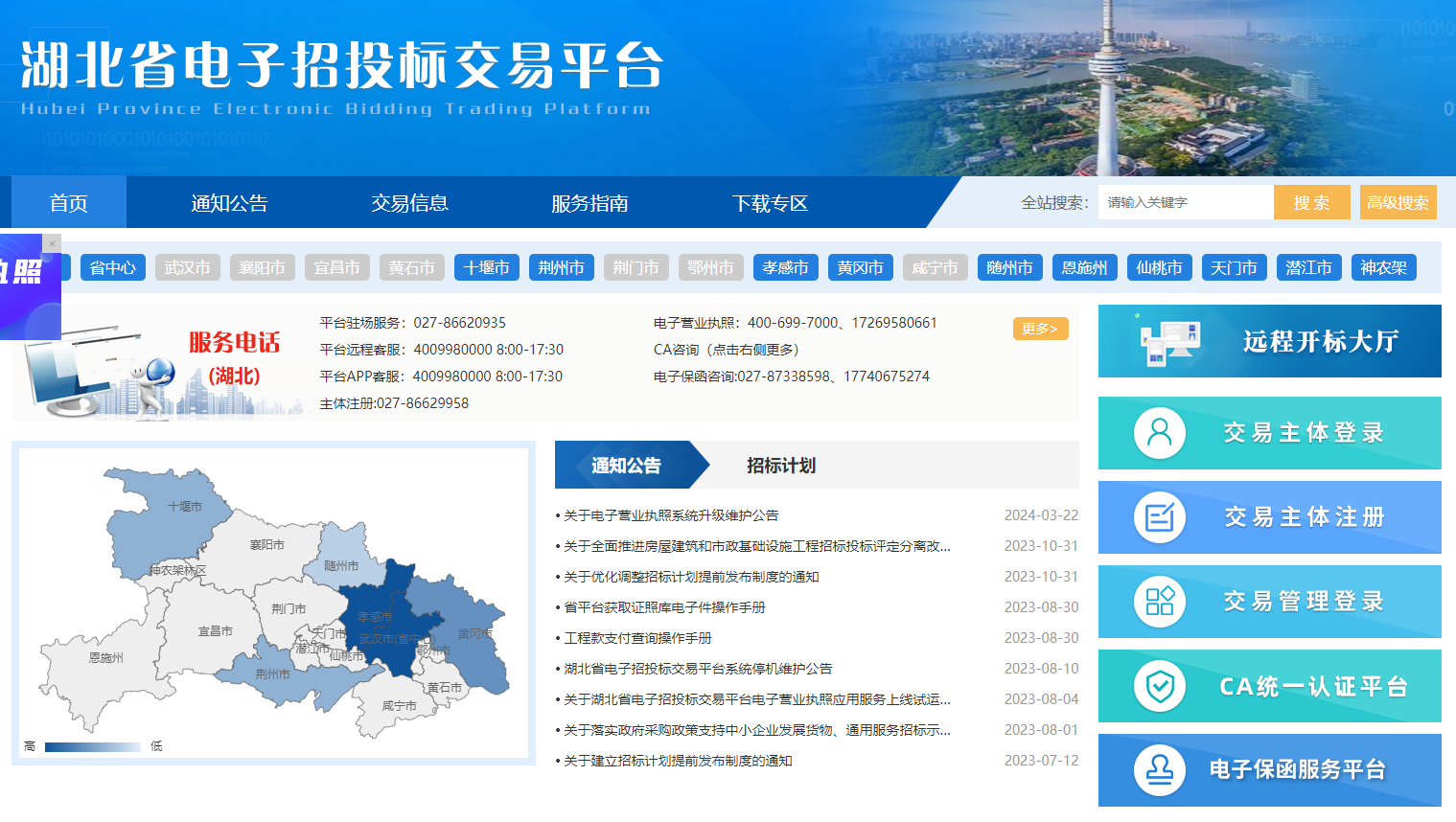Open the 交易信息 menu item

410,202
